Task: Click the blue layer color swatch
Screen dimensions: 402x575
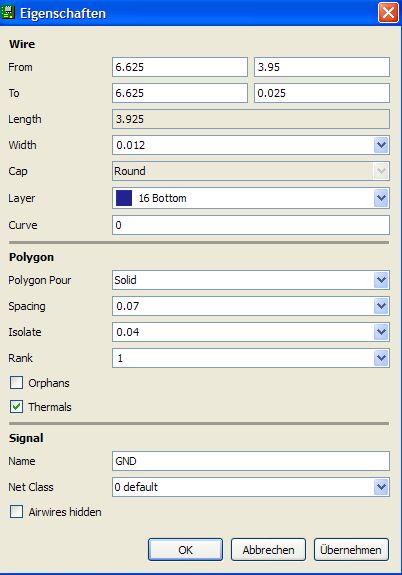Action: [x=124, y=198]
